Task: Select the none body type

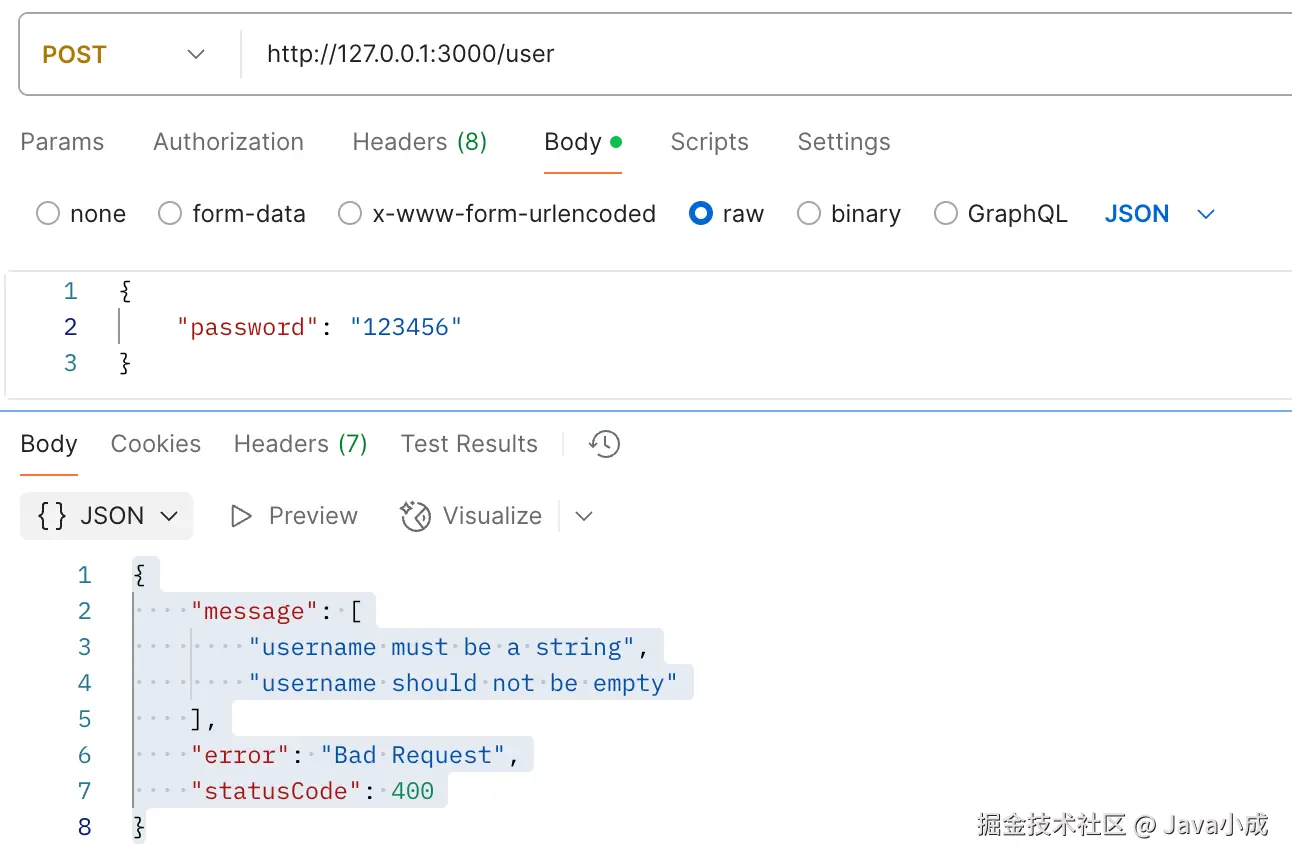Action: tap(48, 214)
